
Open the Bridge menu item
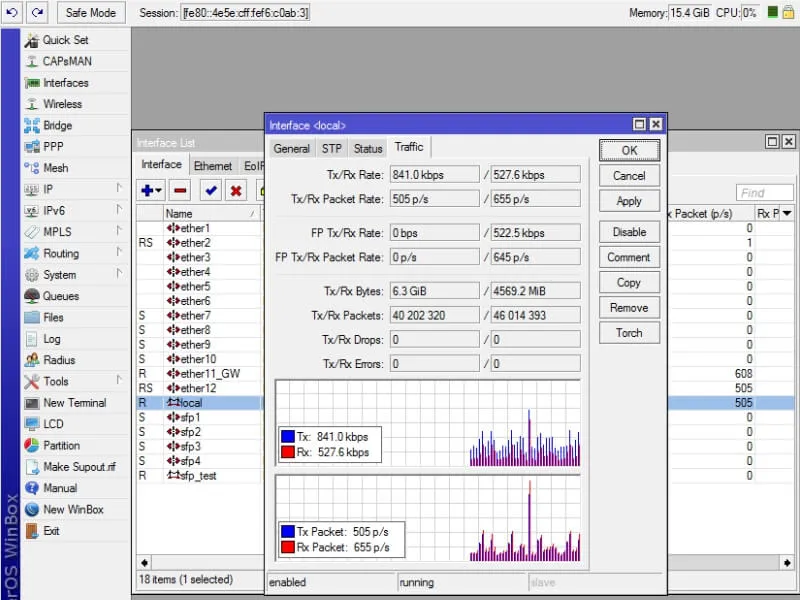click(57, 126)
